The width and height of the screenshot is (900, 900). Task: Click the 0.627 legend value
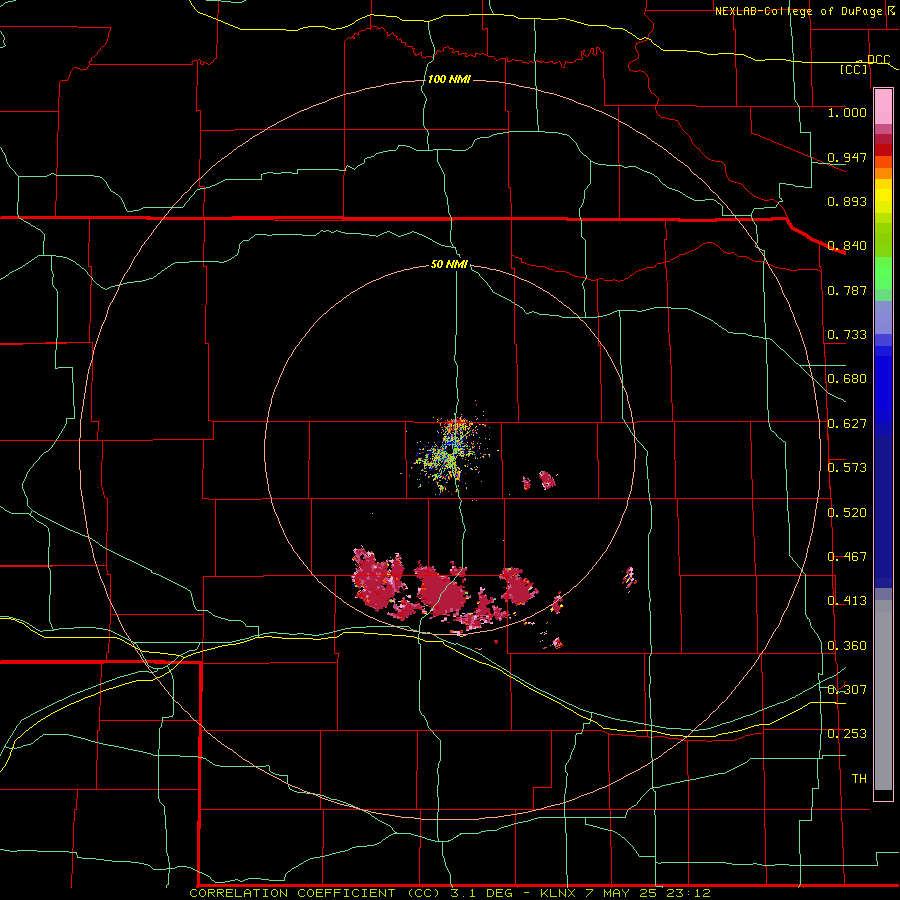847,424
